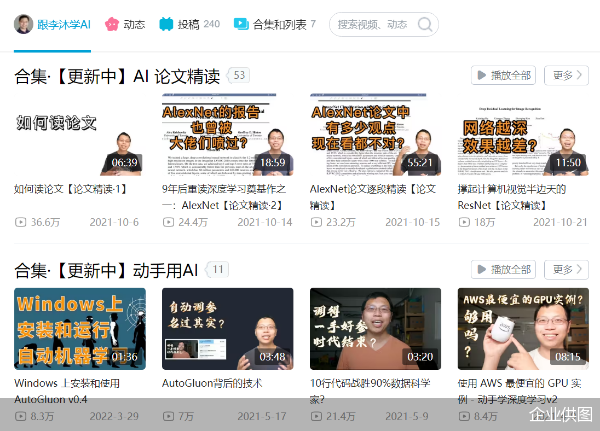Open title 撑起计算机视觉半边天的ResNet
The width and height of the screenshot is (600, 431).
[x=512, y=197]
